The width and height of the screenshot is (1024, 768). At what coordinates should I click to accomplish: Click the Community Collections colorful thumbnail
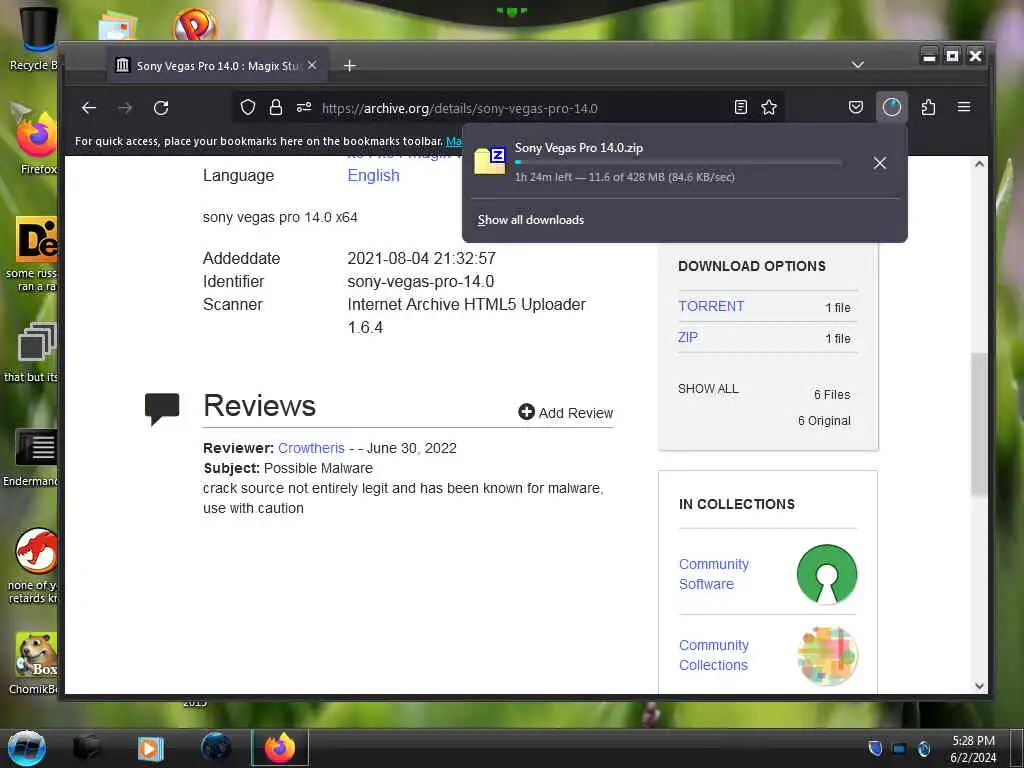[x=827, y=656]
